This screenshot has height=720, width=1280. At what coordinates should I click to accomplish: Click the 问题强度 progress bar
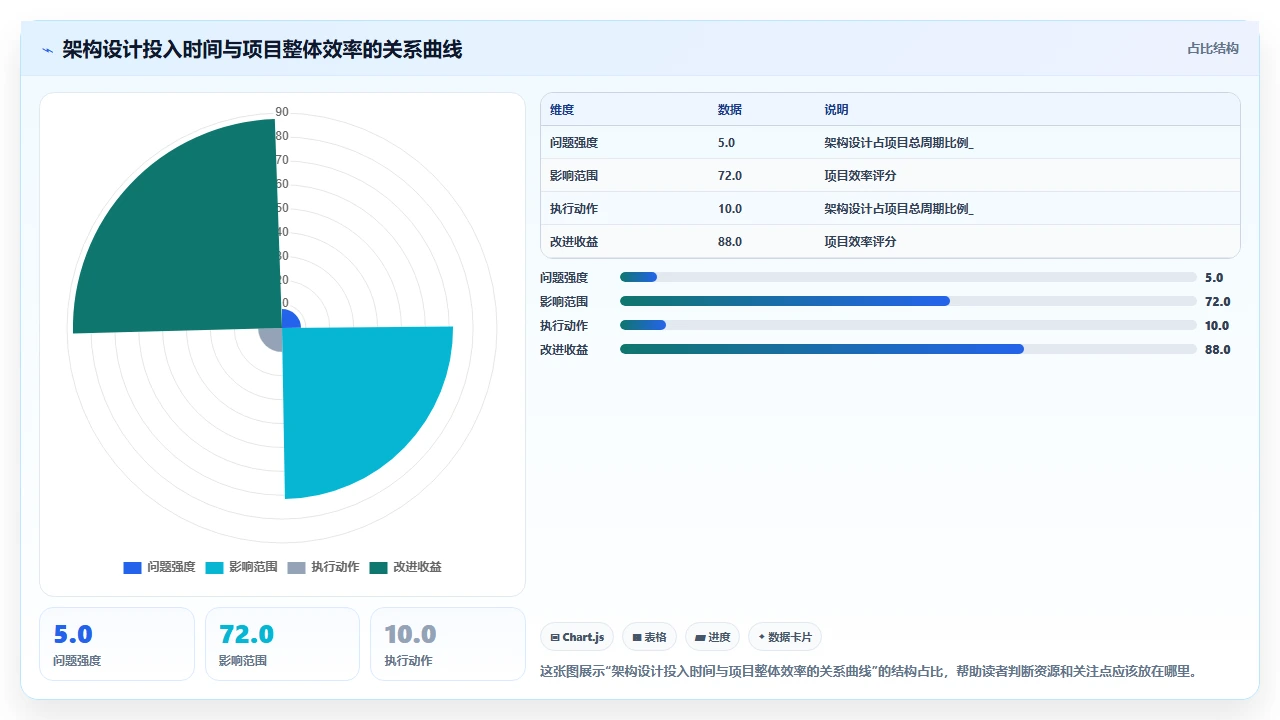pos(908,277)
